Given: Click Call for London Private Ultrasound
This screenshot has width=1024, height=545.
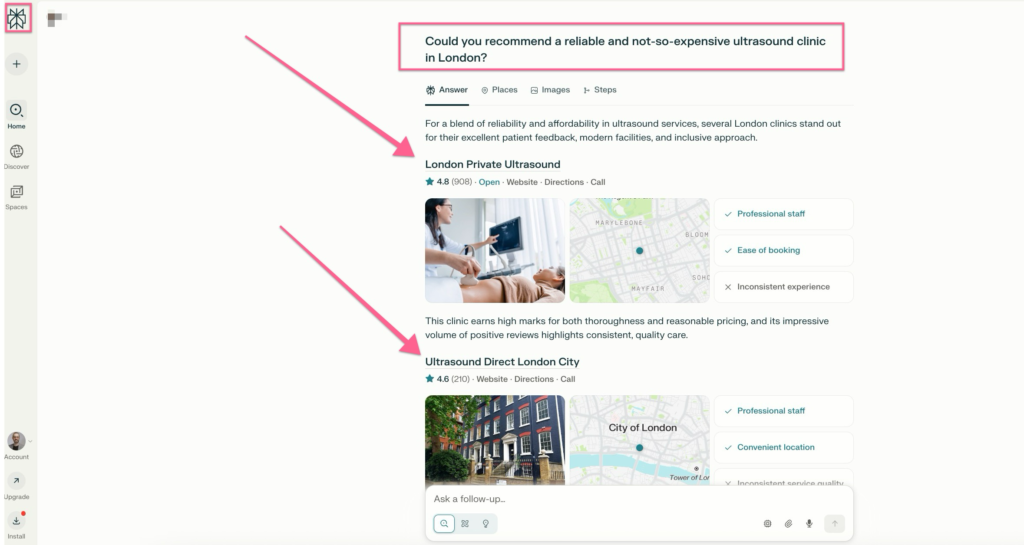Looking at the screenshot, I should coord(598,182).
